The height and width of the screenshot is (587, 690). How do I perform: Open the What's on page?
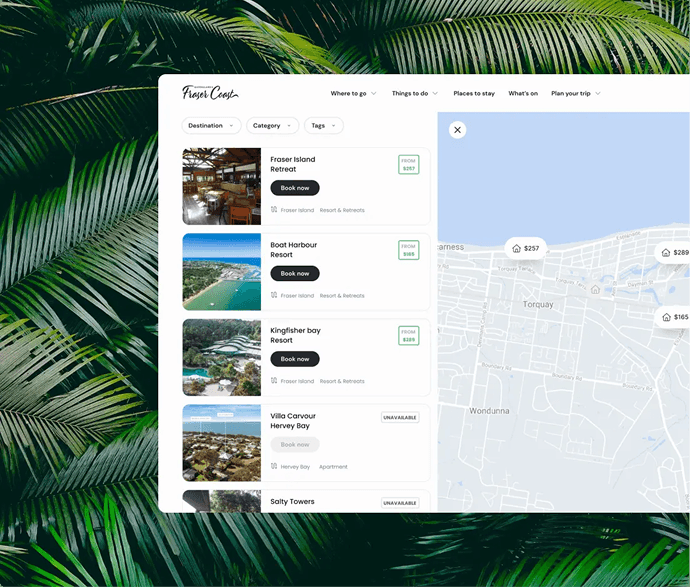point(522,93)
